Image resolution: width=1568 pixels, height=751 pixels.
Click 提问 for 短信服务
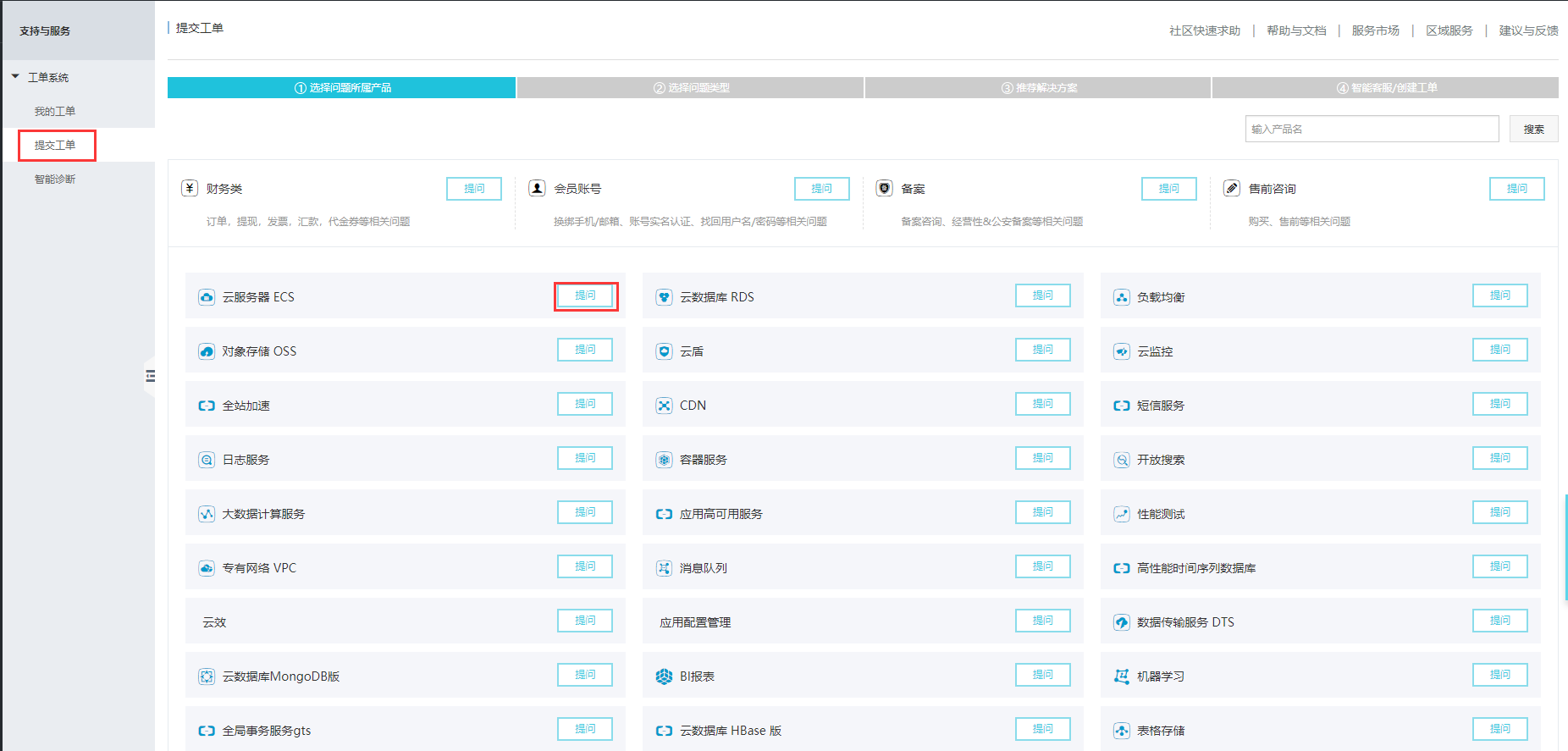[1500, 404]
